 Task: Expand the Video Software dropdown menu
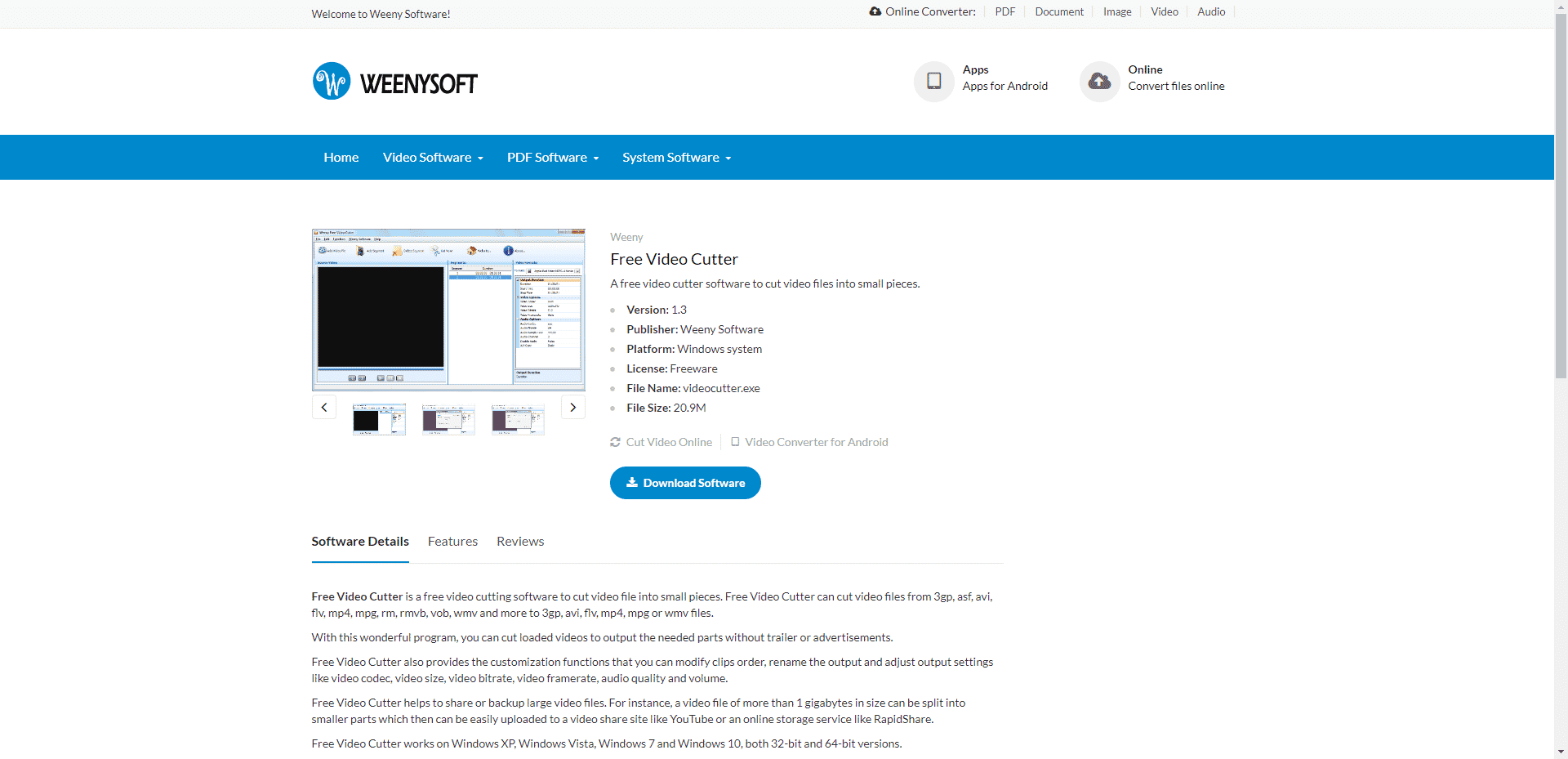point(433,158)
